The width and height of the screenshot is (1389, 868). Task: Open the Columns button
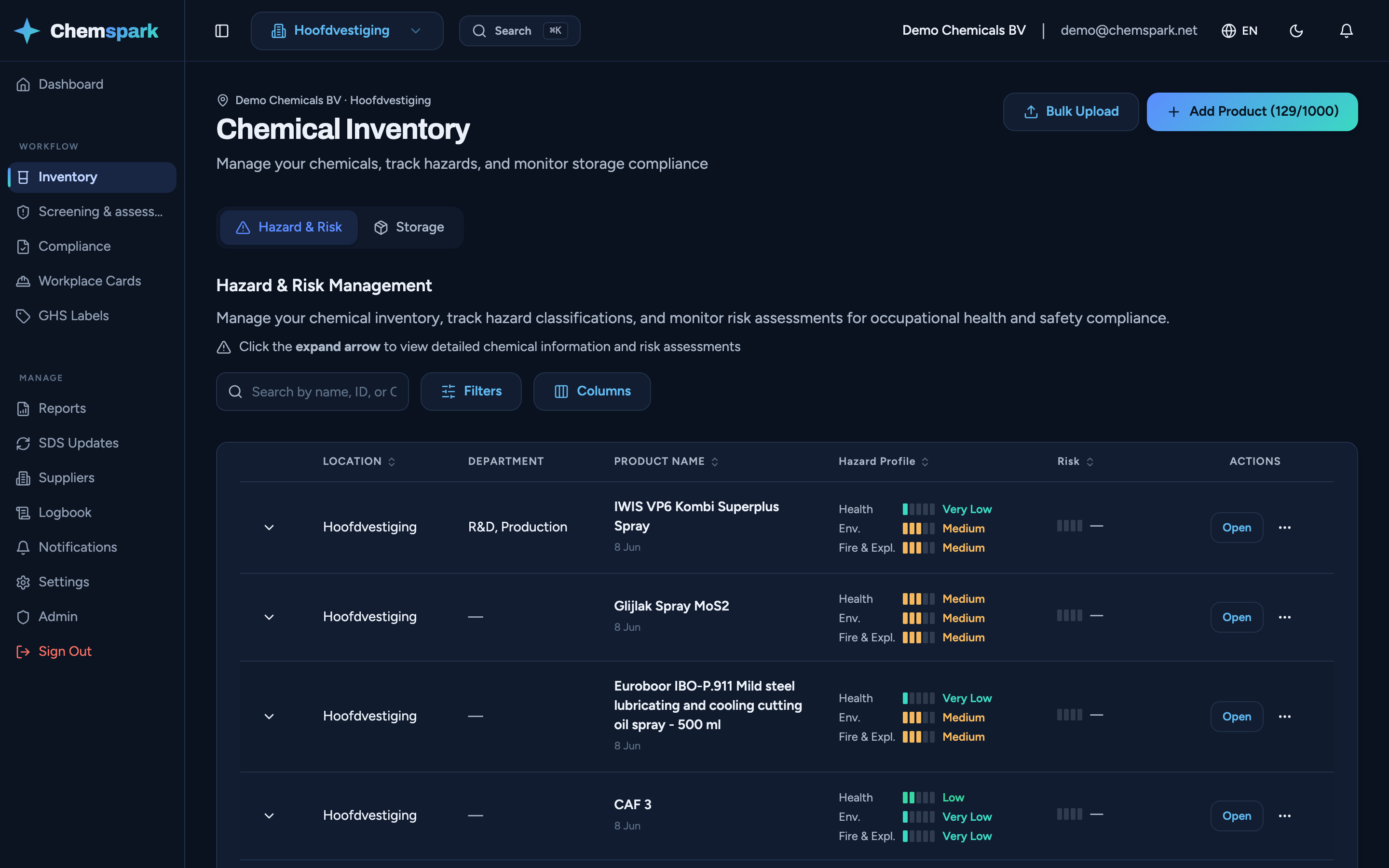(x=592, y=392)
